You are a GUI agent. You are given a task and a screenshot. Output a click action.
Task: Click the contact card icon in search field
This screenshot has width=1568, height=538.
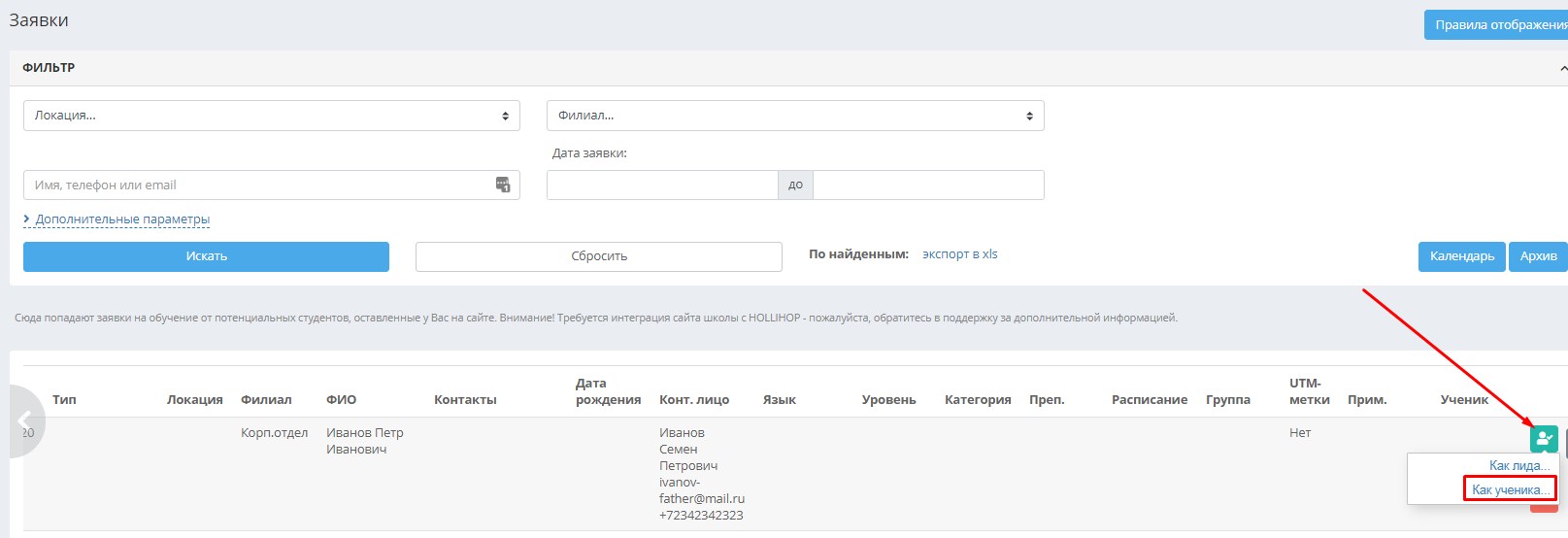503,185
